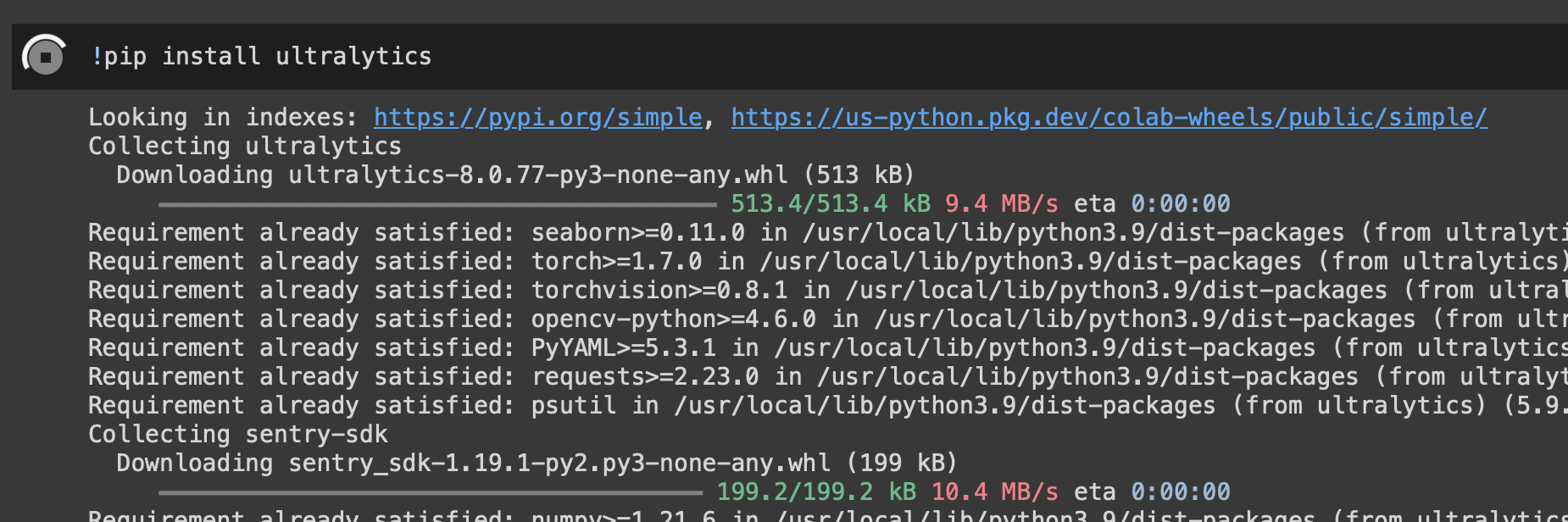This screenshot has height=522, width=1568.
Task: Click the 'Collecting sentry-sdk' output line
Action: point(238,435)
